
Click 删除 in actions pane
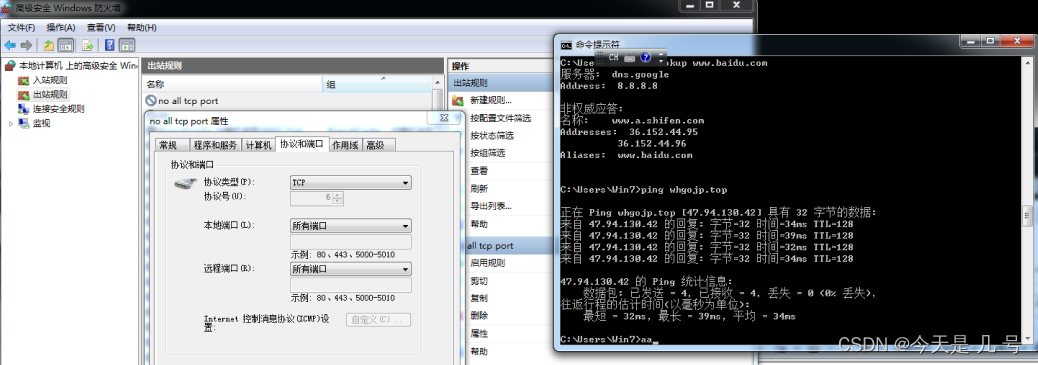[x=479, y=316]
